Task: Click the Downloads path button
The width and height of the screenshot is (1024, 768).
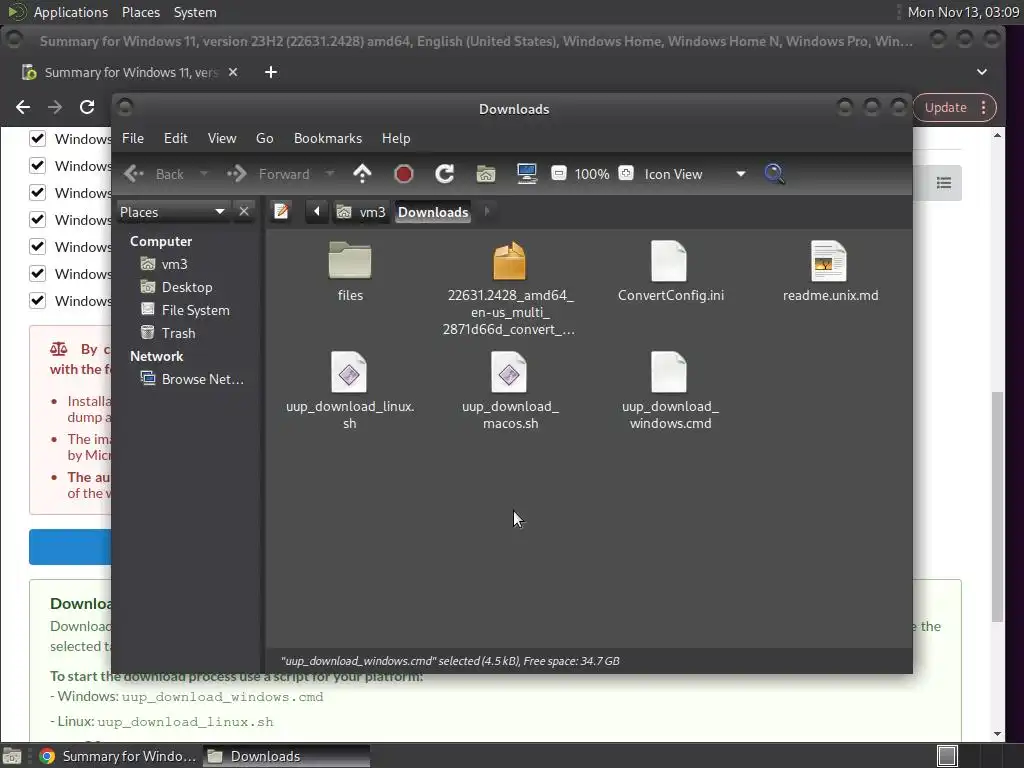Action: pyautogui.click(x=433, y=212)
